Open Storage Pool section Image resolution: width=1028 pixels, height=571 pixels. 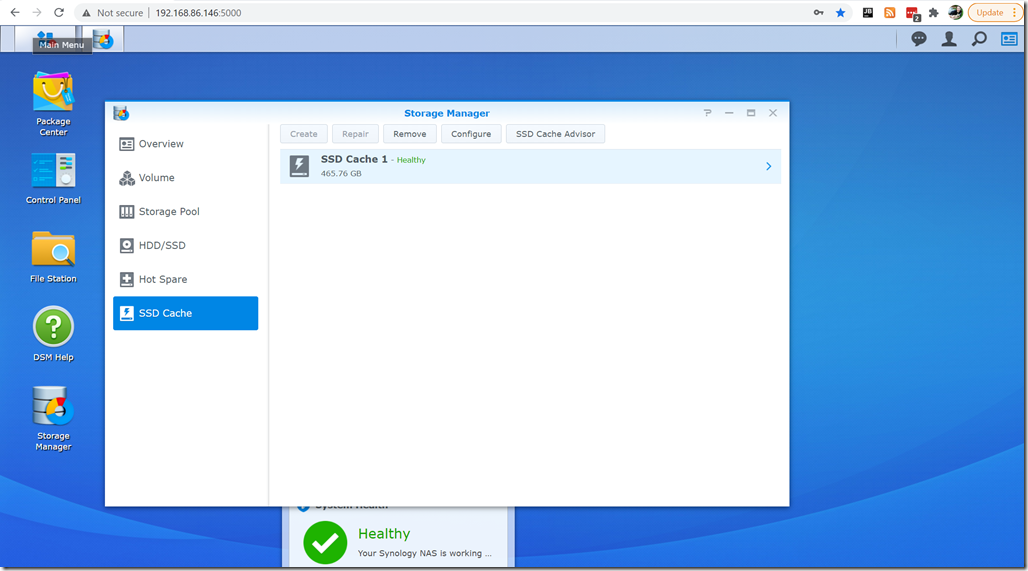pyautogui.click(x=186, y=211)
